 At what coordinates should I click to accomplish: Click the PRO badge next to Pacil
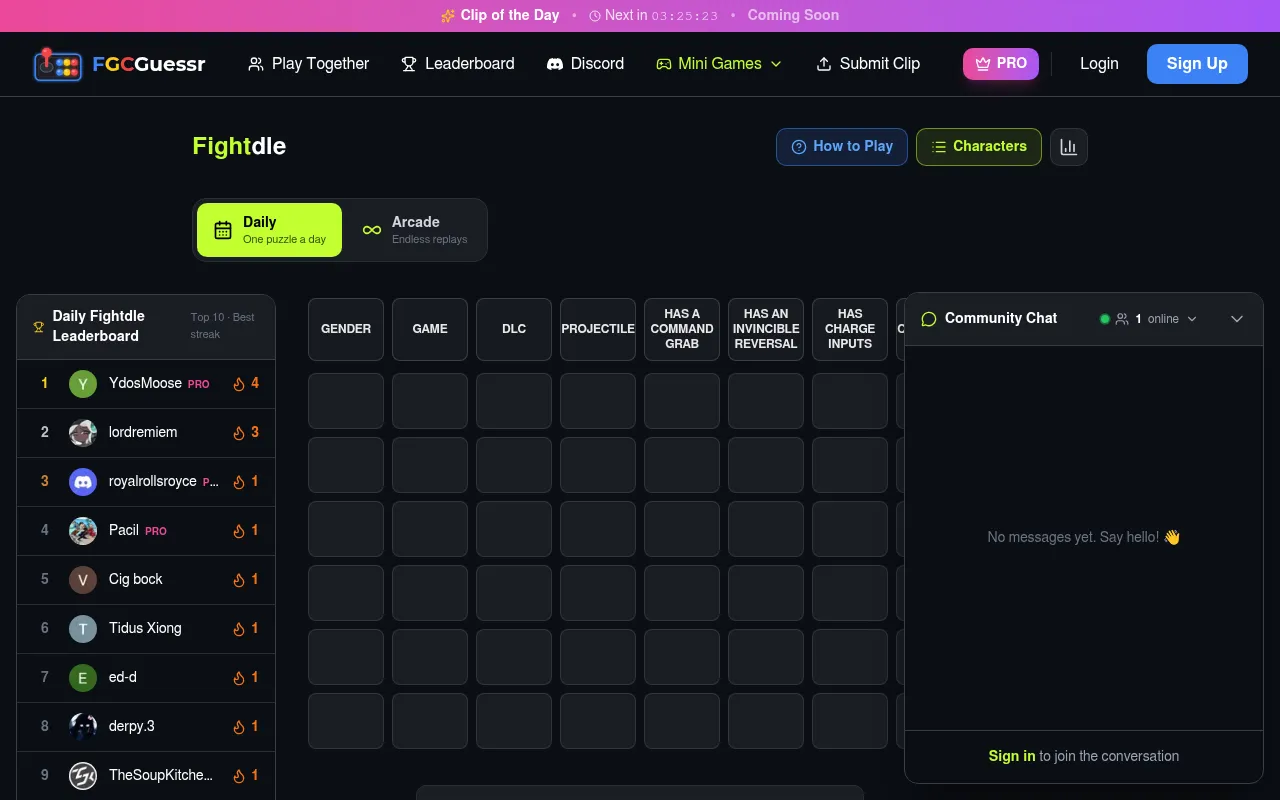[x=156, y=532]
